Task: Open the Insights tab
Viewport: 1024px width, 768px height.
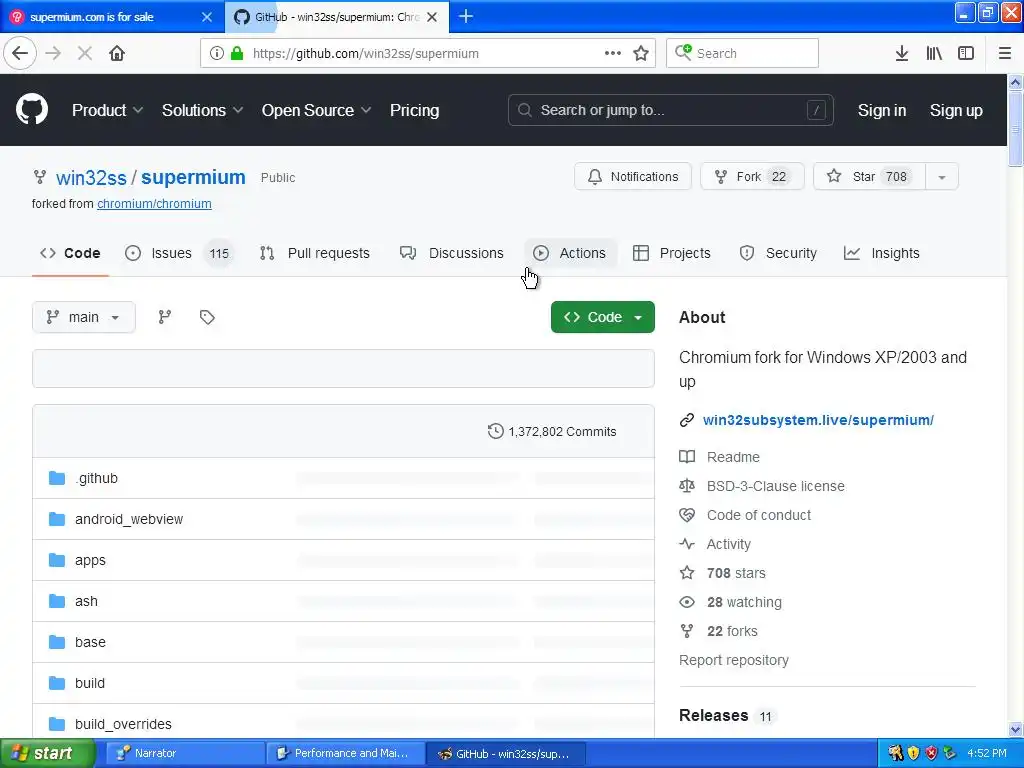Action: click(x=882, y=253)
